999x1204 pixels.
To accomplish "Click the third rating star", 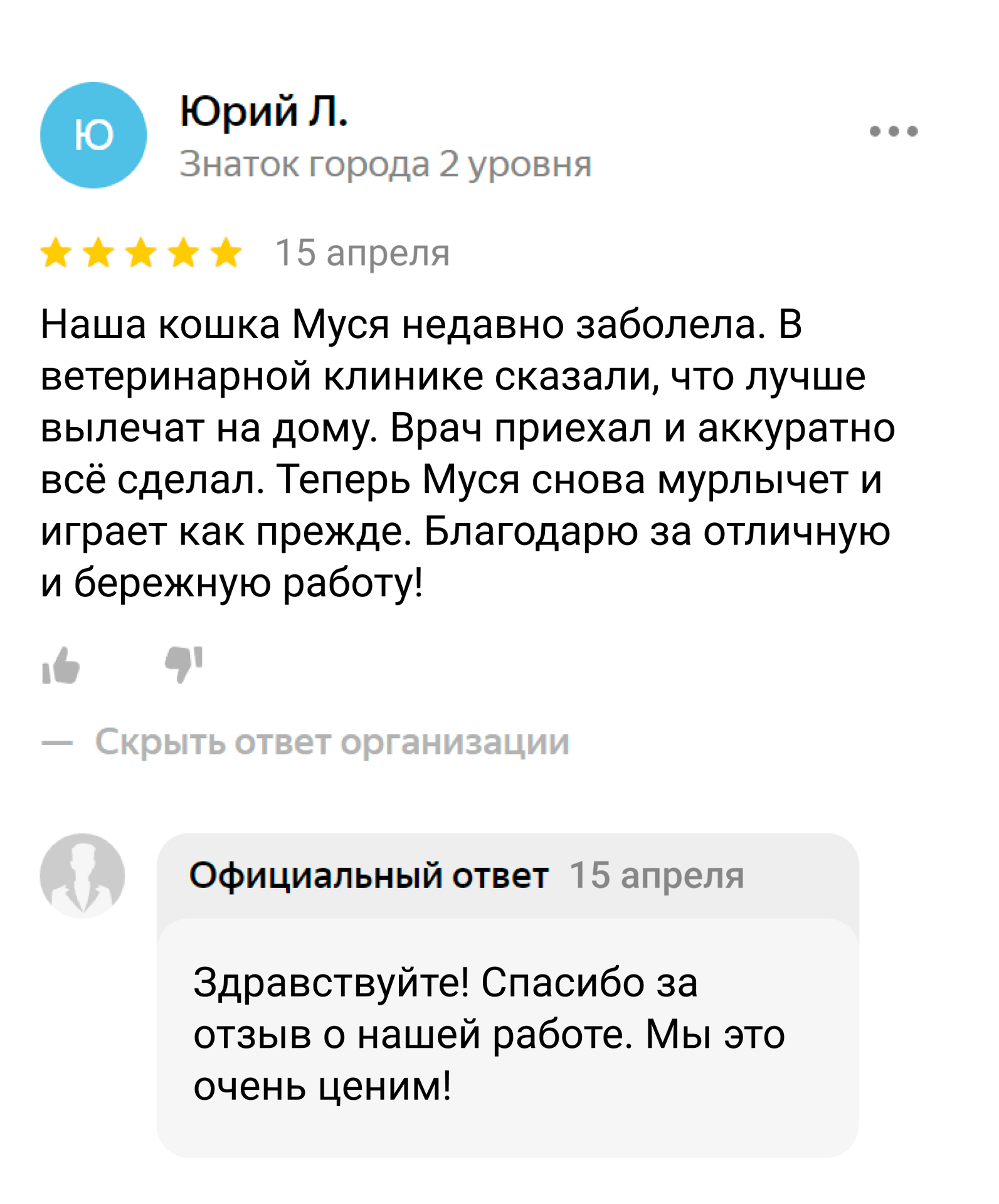I will pyautogui.click(x=141, y=253).
